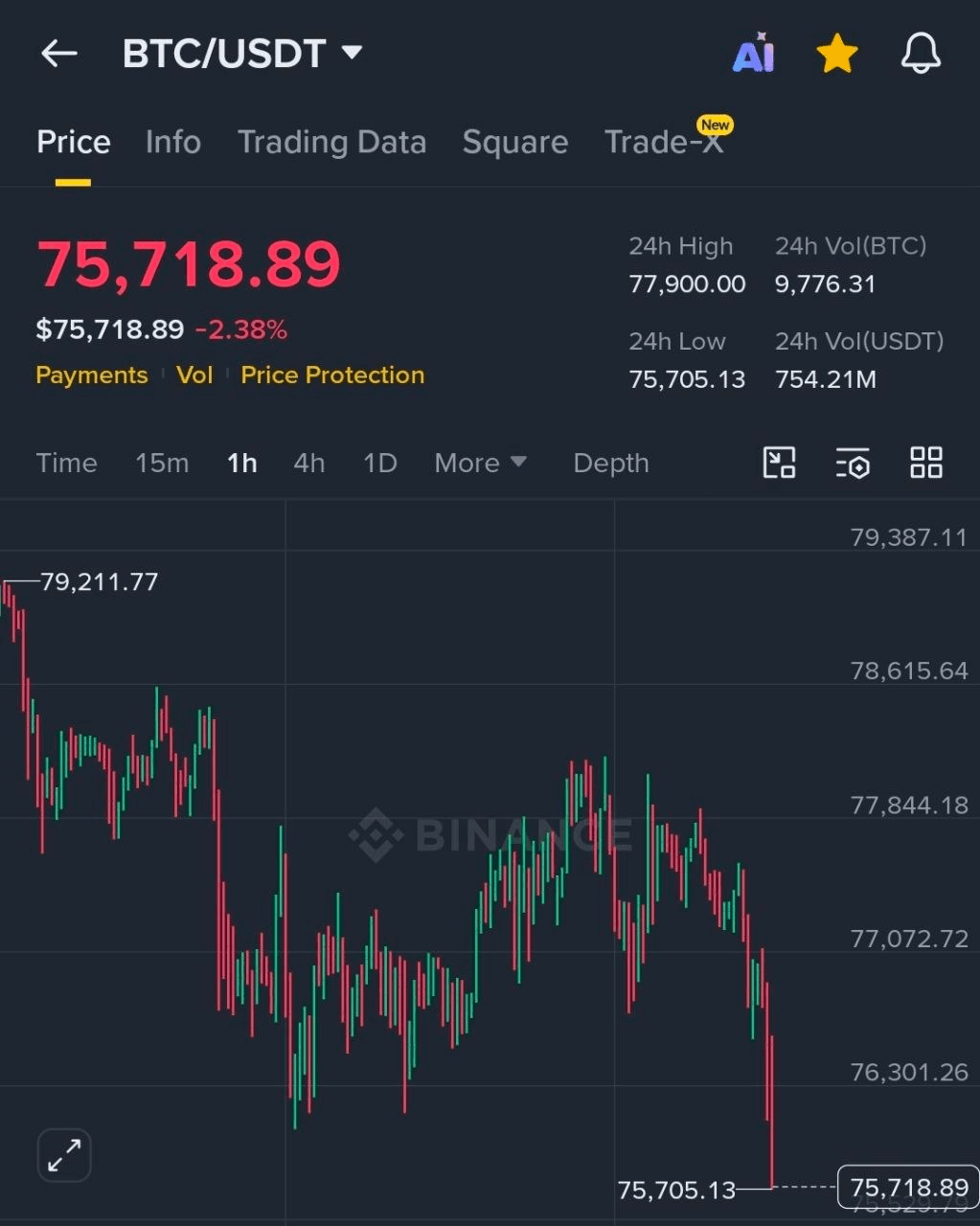Tap the 79,387.11 axis price label

pyautogui.click(x=909, y=537)
